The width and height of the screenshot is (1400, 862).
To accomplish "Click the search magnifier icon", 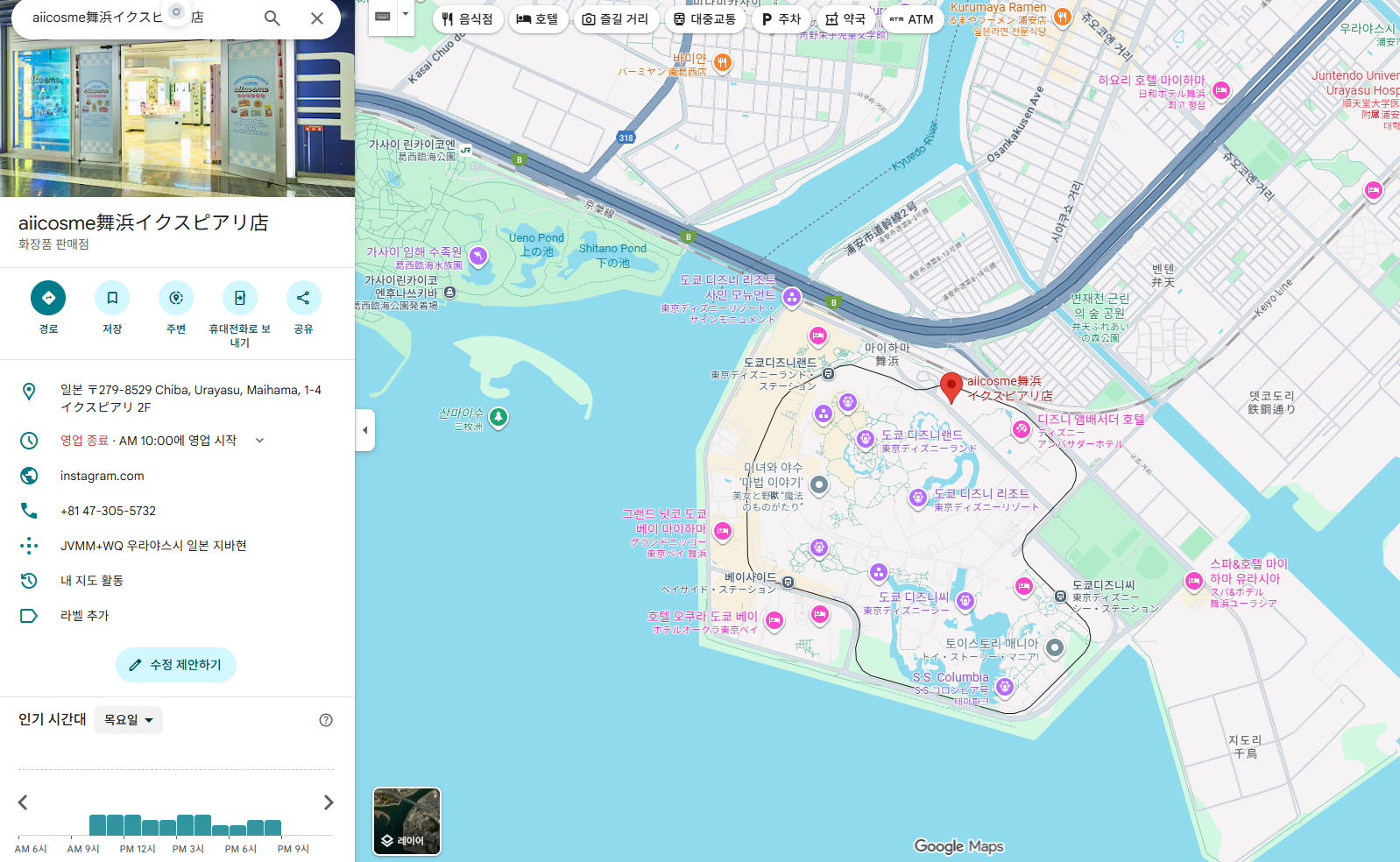I will 272,18.
